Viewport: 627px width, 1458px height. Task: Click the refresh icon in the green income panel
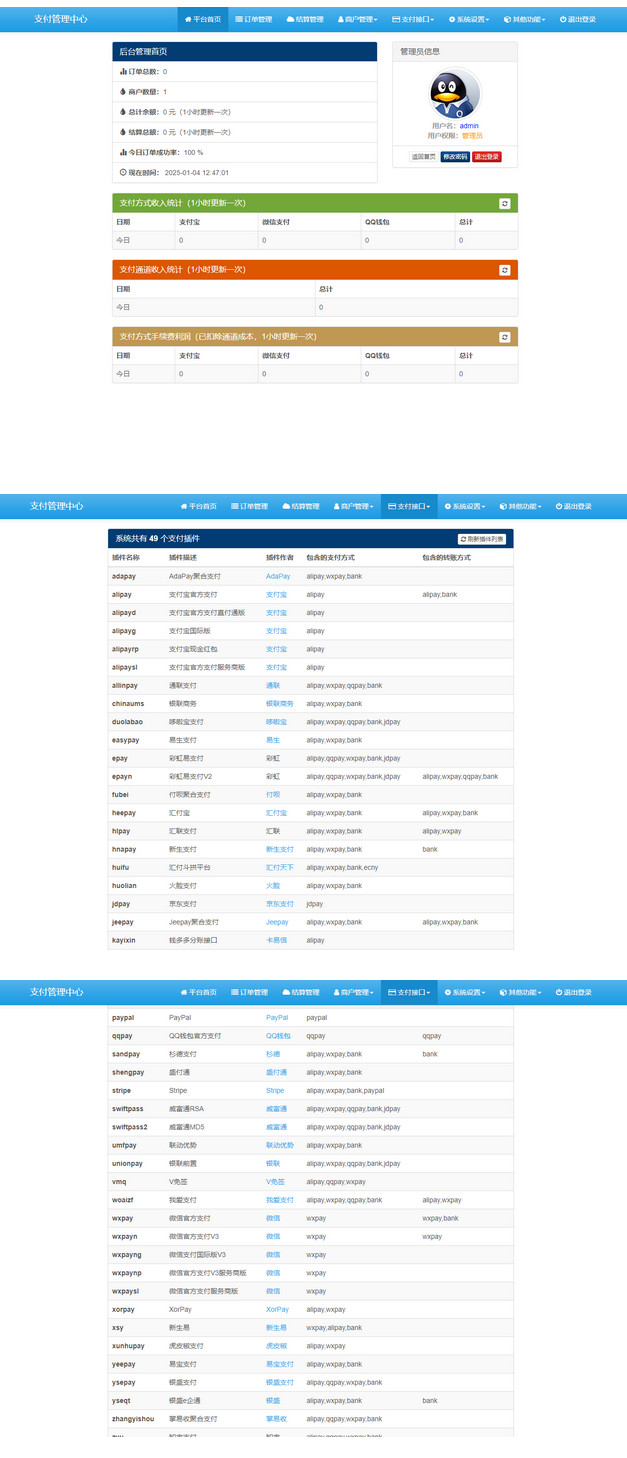point(505,203)
